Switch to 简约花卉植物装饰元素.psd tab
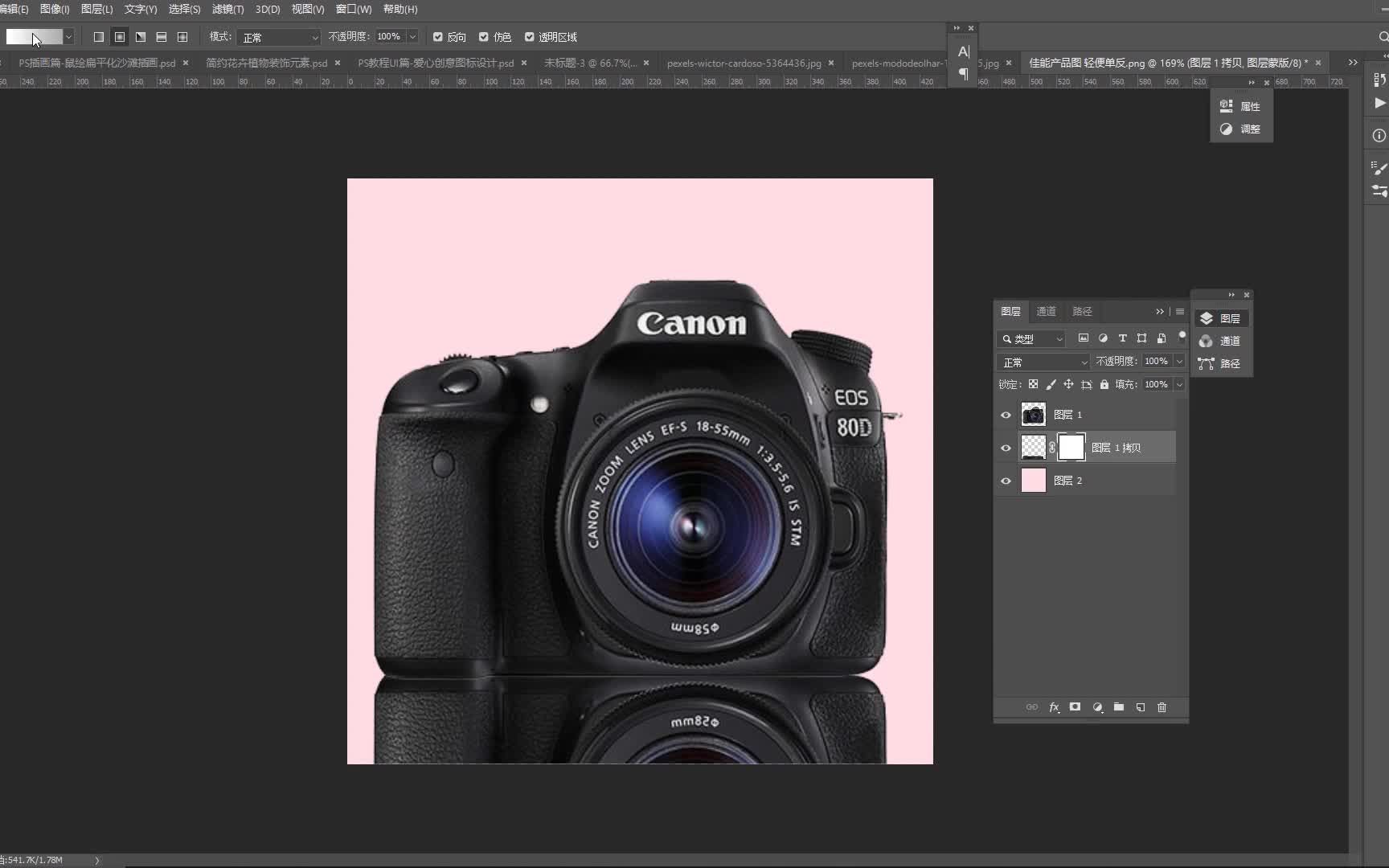 266,63
